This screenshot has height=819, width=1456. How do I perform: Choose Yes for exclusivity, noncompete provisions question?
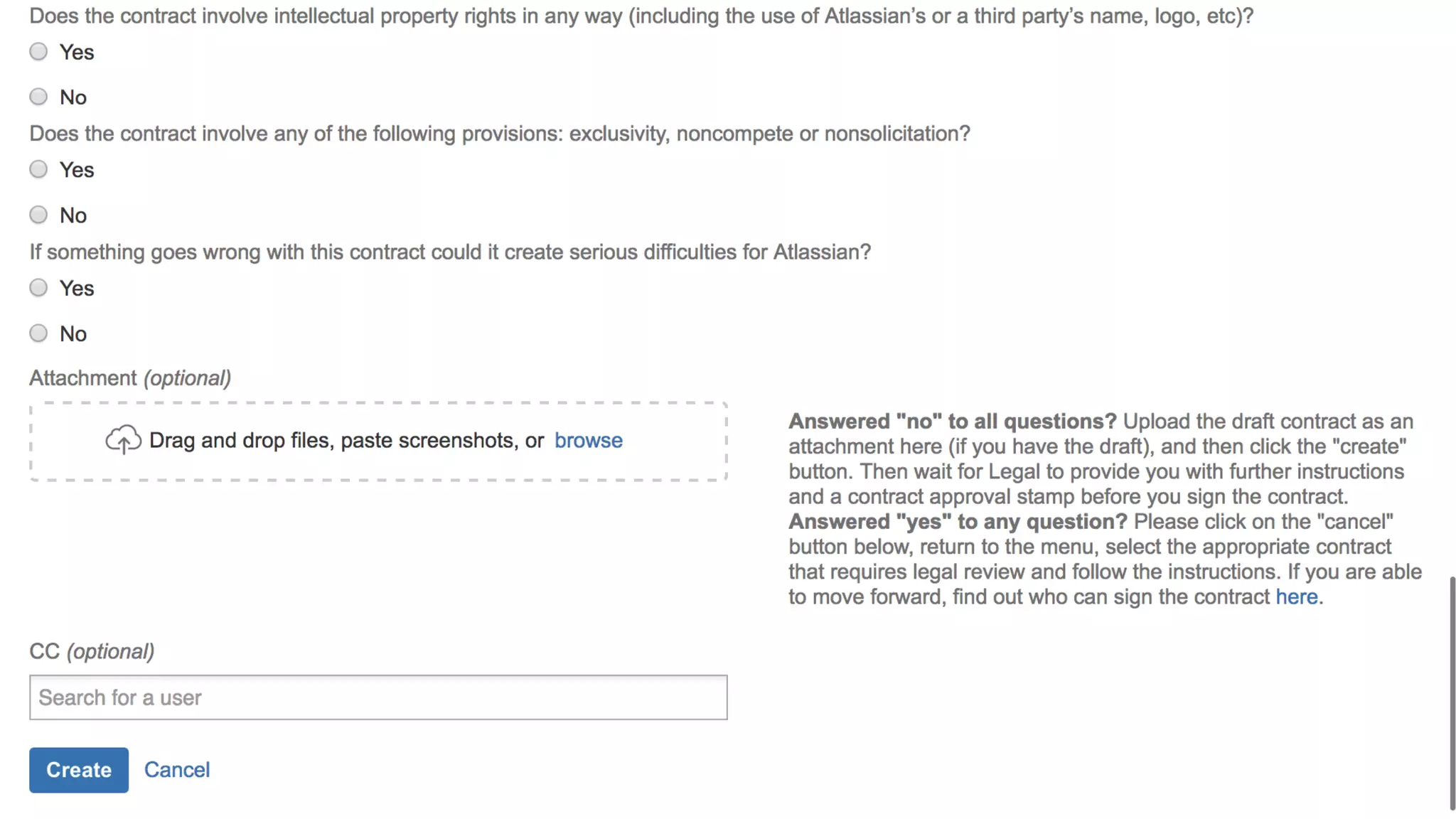pos(38,170)
